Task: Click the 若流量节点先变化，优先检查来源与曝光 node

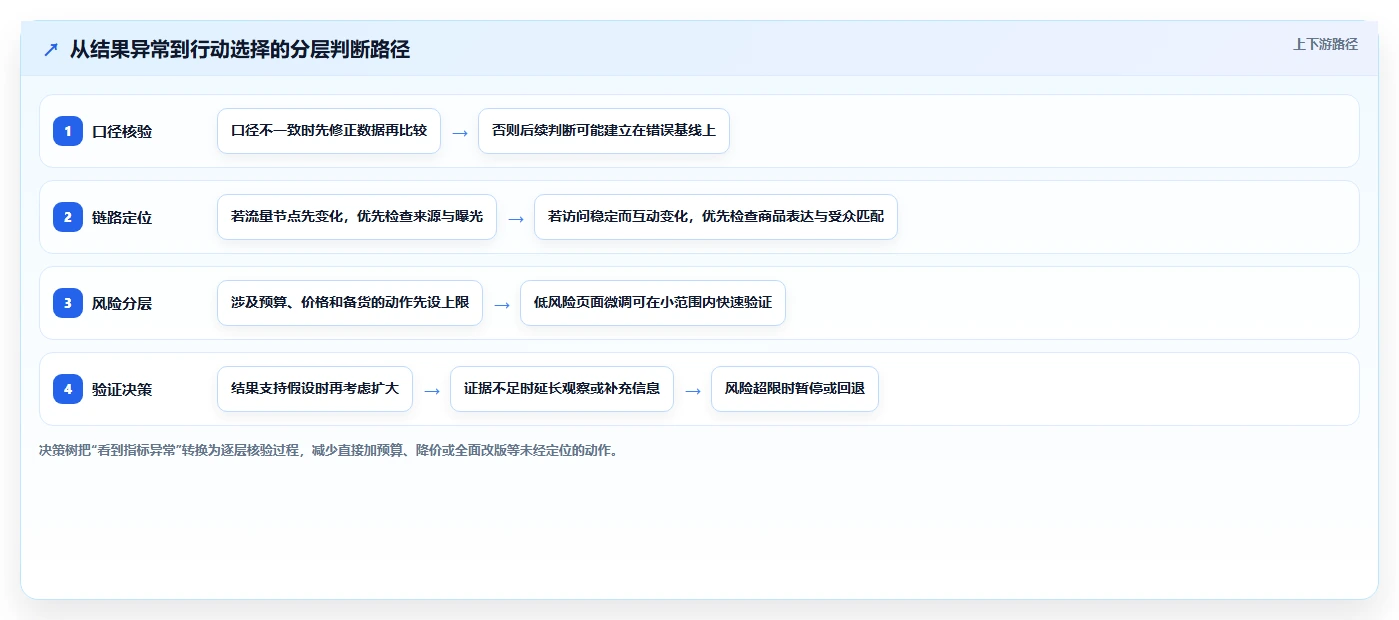Action: (x=357, y=217)
